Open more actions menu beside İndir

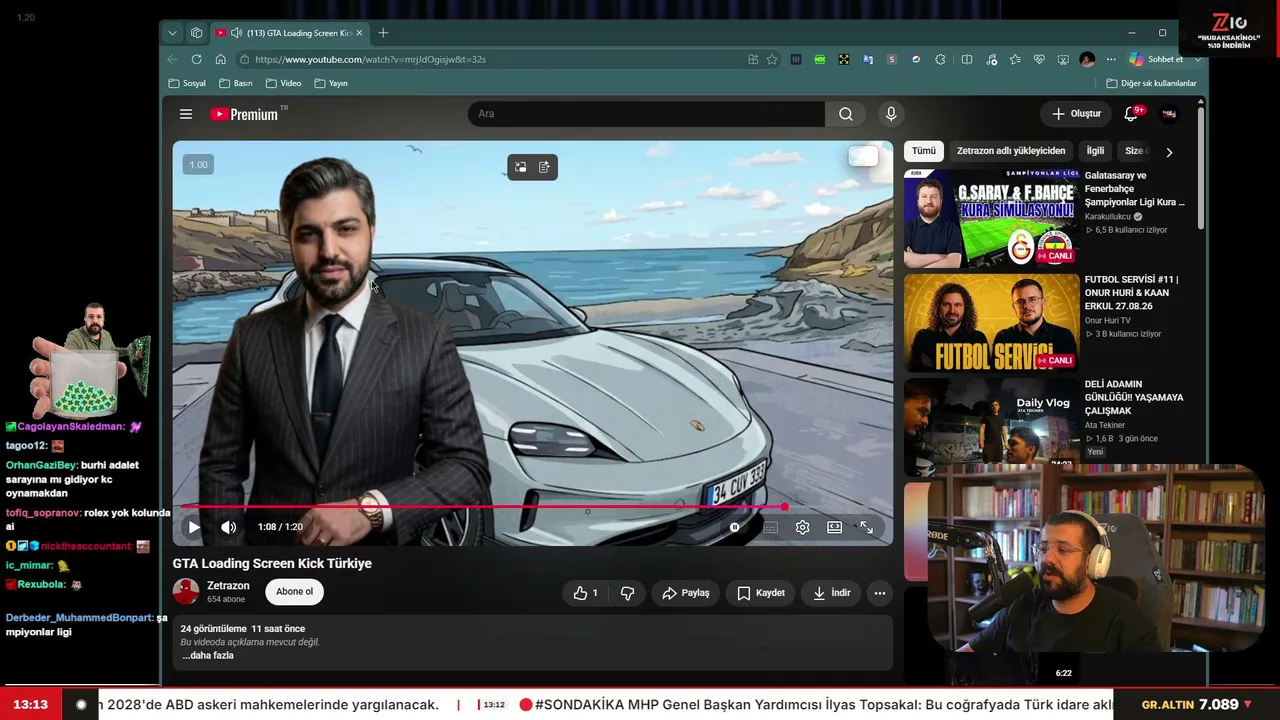[880, 593]
